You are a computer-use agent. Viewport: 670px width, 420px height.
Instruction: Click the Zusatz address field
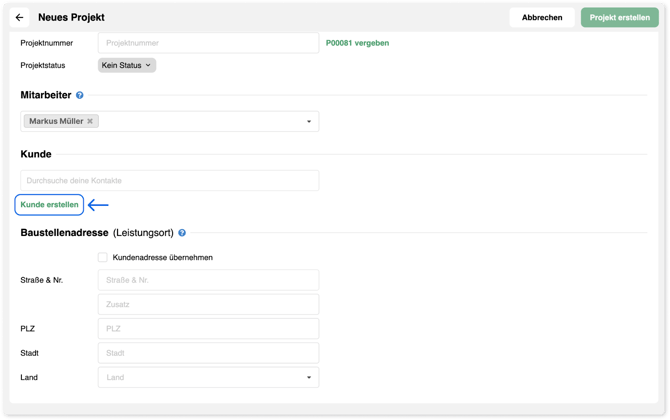coord(208,304)
